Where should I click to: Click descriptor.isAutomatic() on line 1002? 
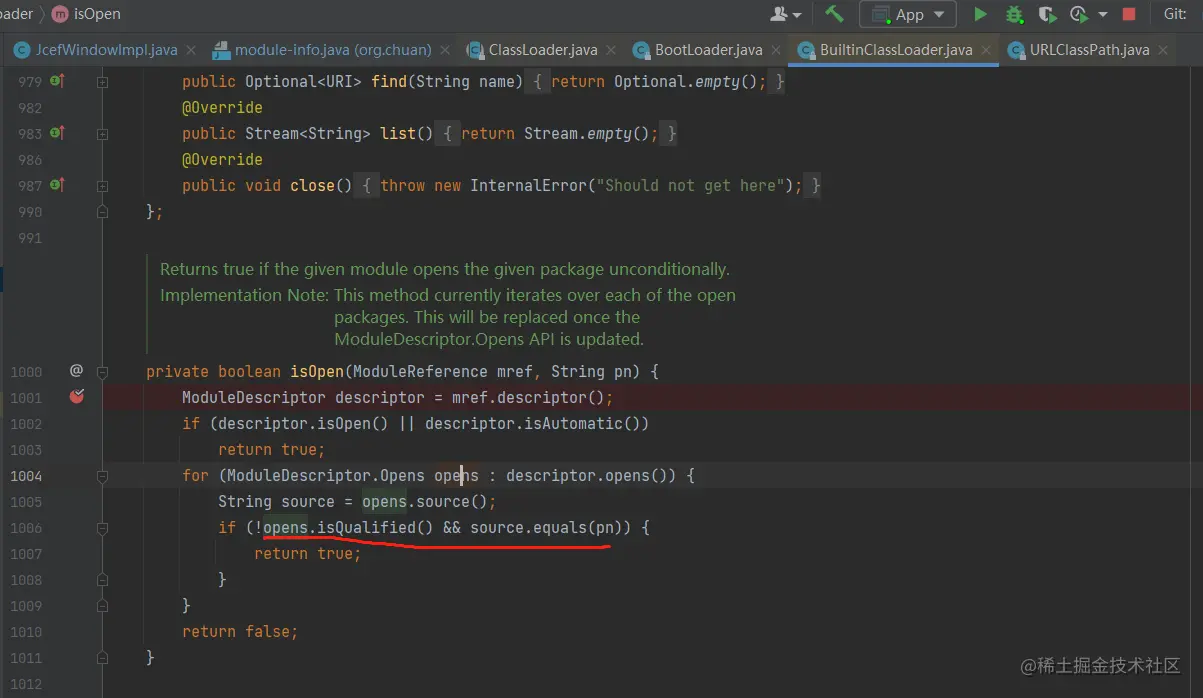tap(533, 423)
